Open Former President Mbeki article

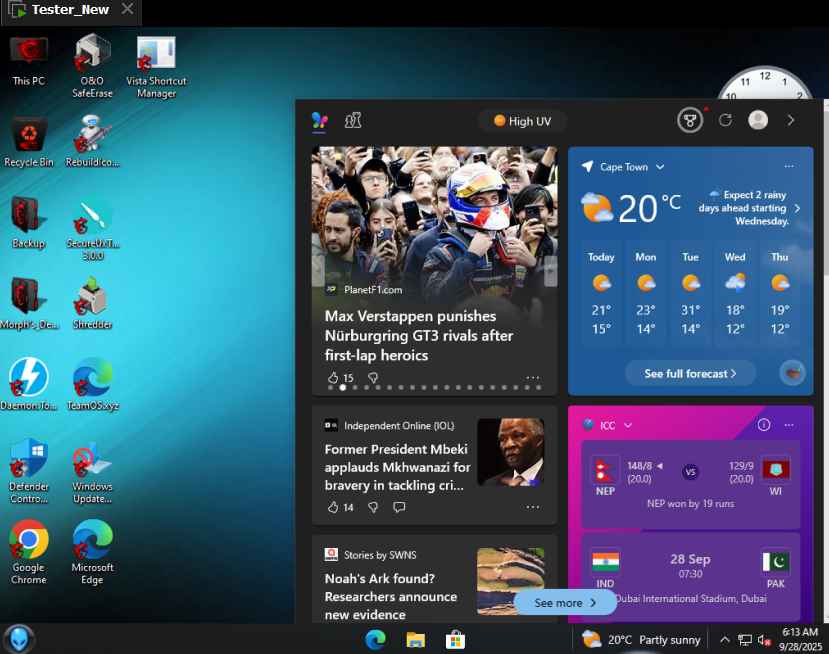tap(397, 467)
